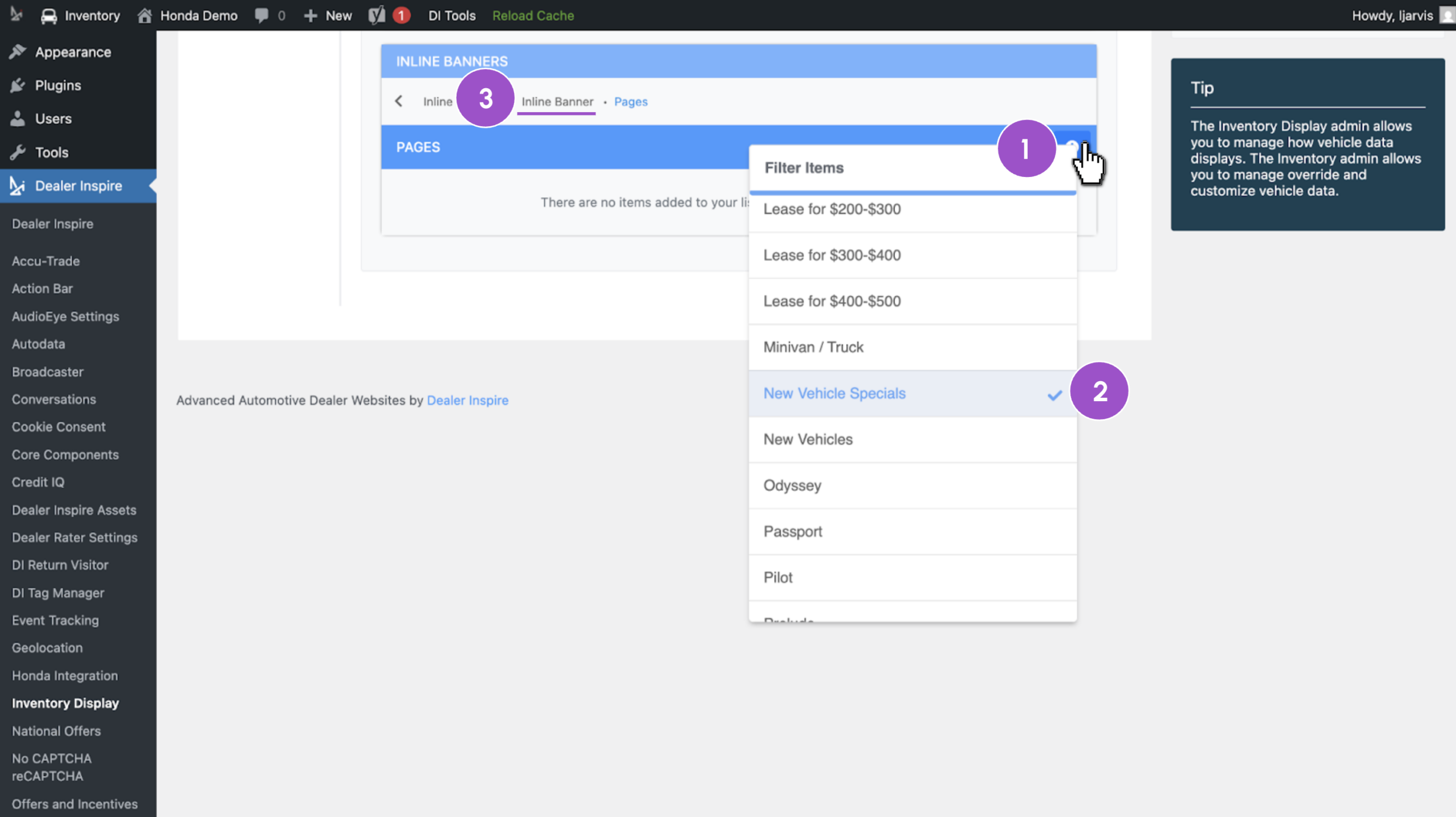Open Honda Demo site link

point(187,15)
